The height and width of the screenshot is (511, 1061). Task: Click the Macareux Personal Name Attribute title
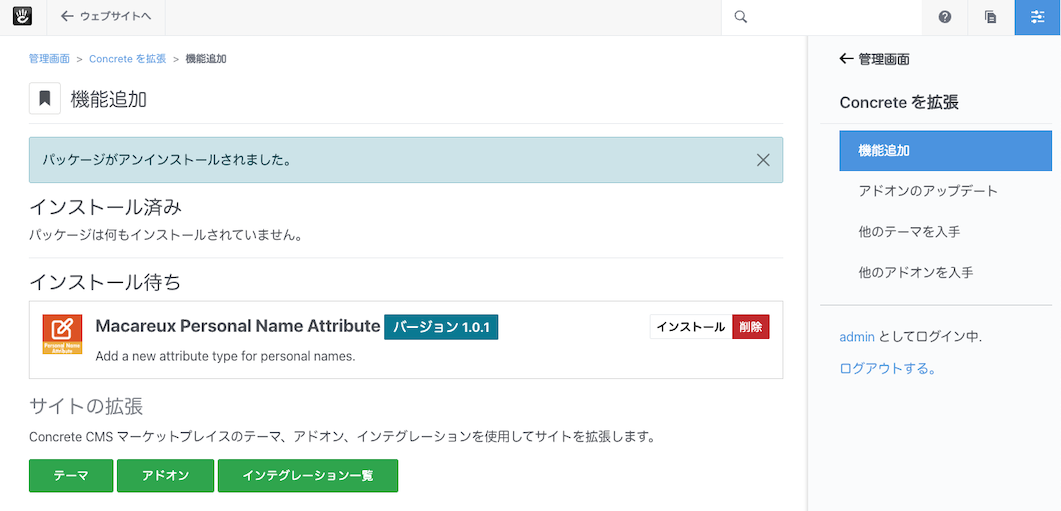tap(238, 326)
